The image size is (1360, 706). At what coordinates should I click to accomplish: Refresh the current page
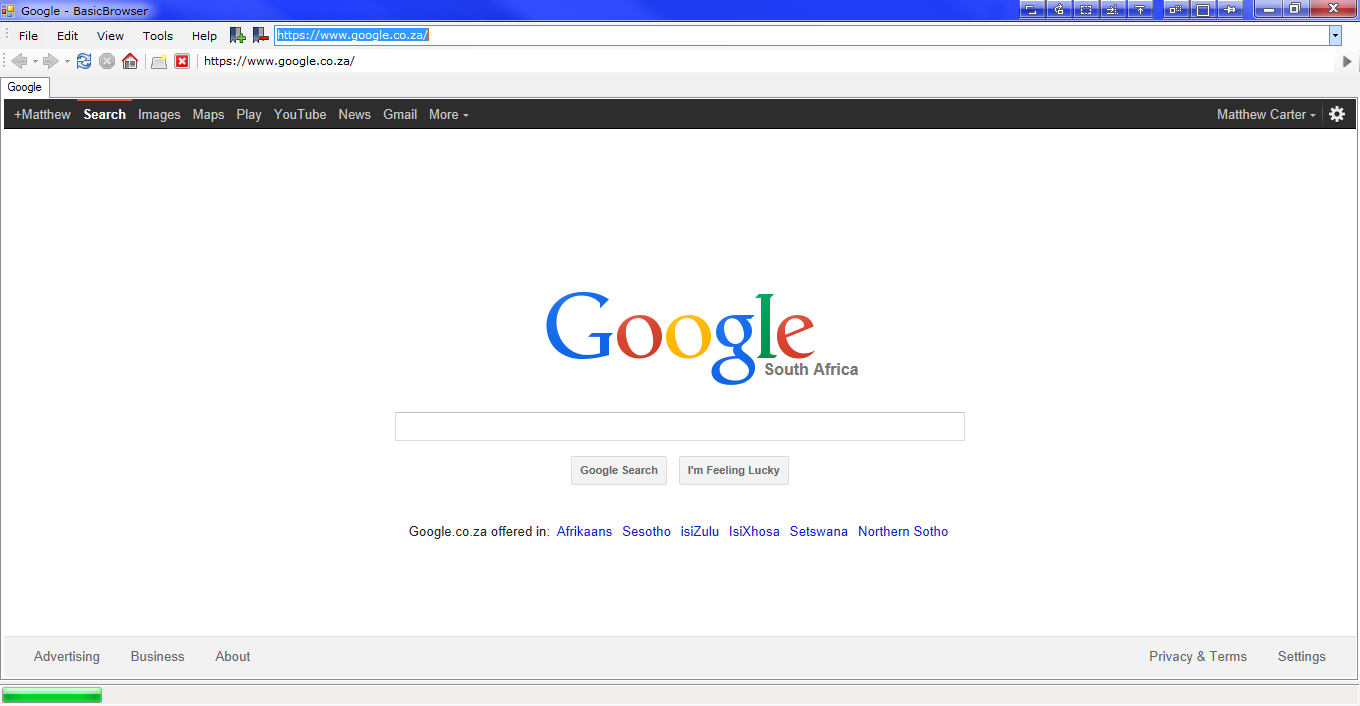(84, 61)
